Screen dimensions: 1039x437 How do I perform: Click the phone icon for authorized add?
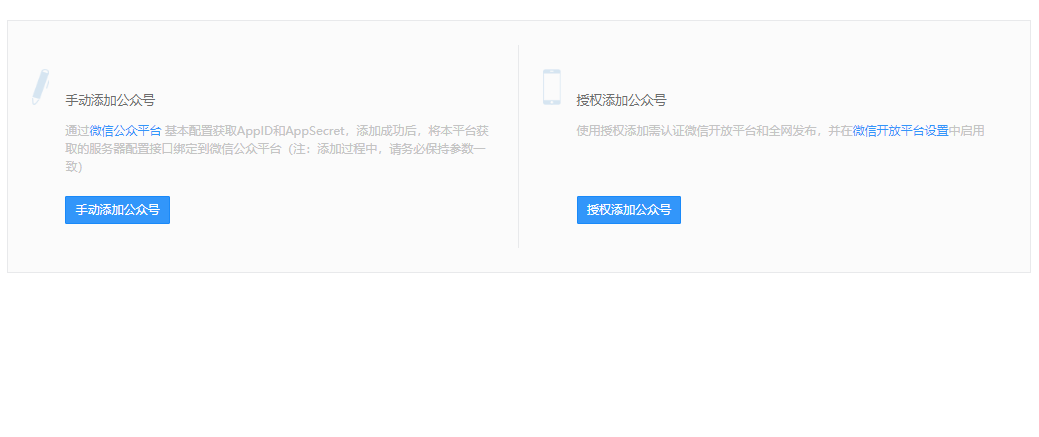point(551,87)
